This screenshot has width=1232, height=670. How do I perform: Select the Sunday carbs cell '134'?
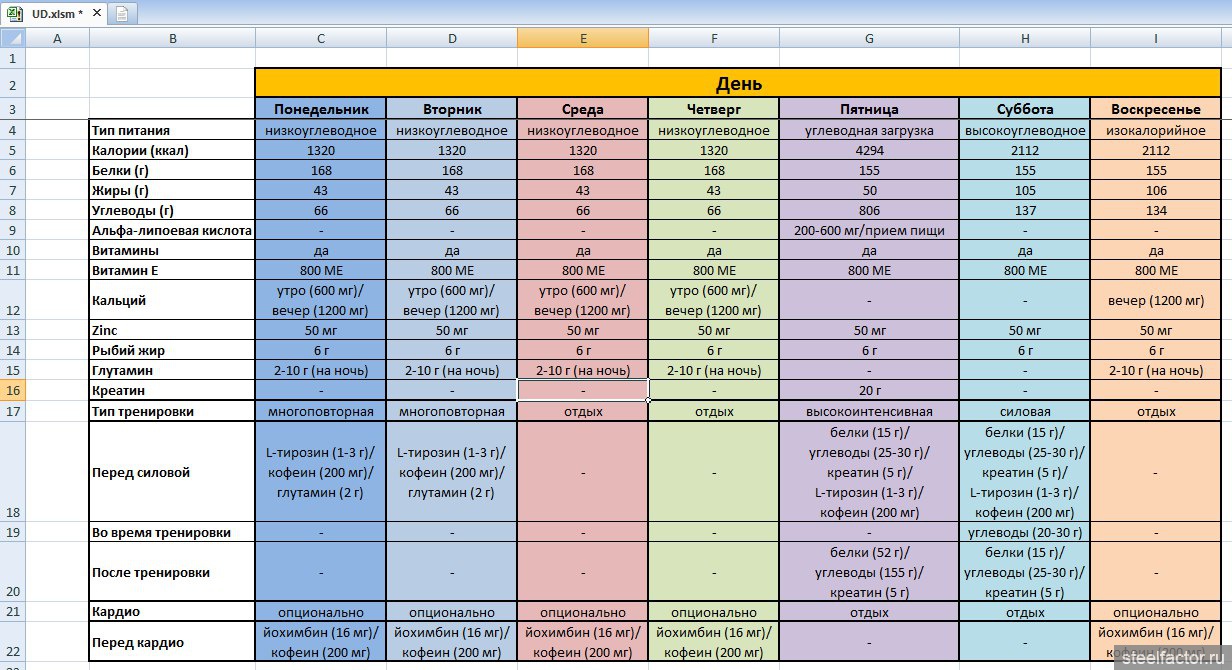click(1156, 210)
